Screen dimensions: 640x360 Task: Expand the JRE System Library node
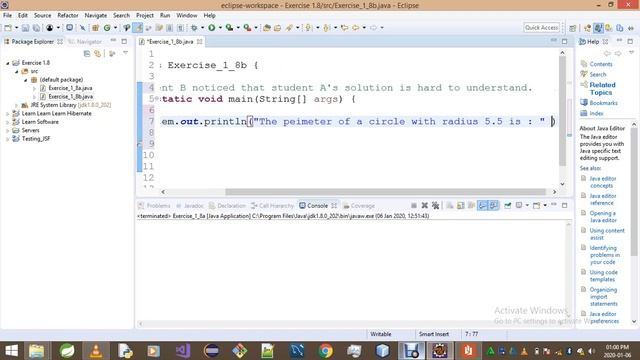coord(16,105)
